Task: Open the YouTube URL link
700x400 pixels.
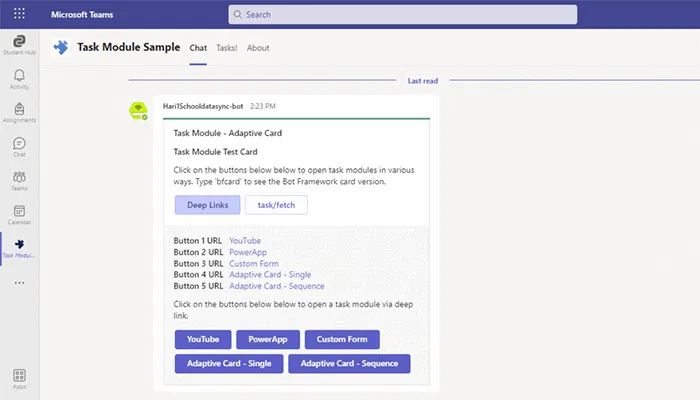Action: point(245,241)
